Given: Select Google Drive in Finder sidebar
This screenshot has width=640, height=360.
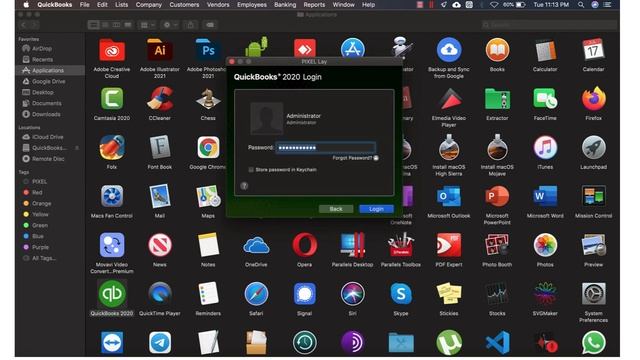Looking at the screenshot, I should click(50, 81).
